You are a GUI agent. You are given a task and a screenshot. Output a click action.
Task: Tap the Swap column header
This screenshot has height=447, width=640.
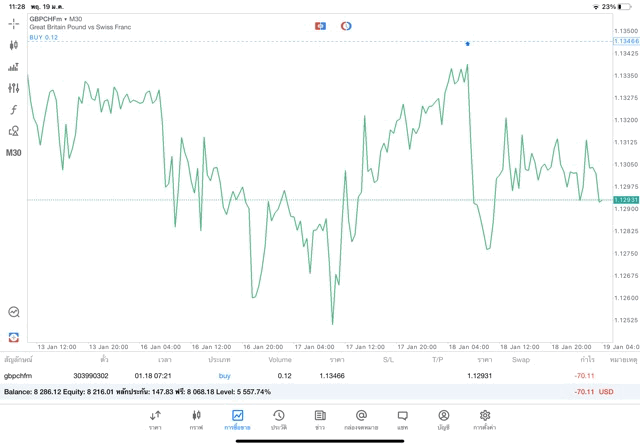click(x=521, y=359)
